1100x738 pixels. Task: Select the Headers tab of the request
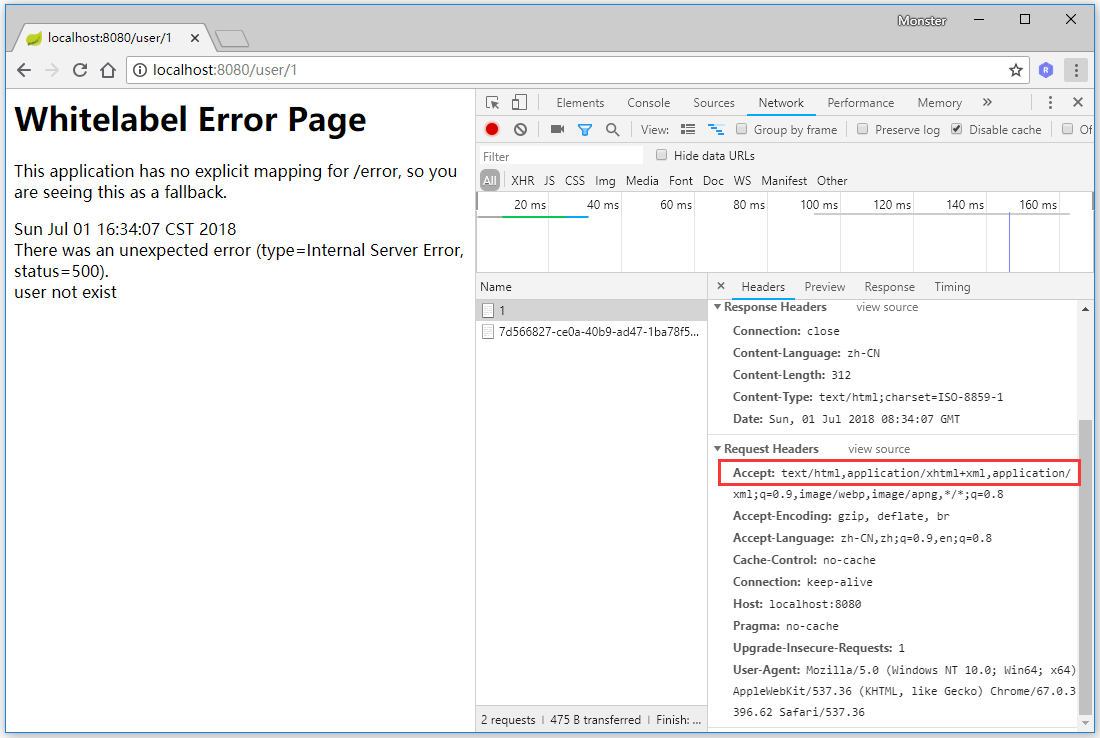(x=763, y=286)
